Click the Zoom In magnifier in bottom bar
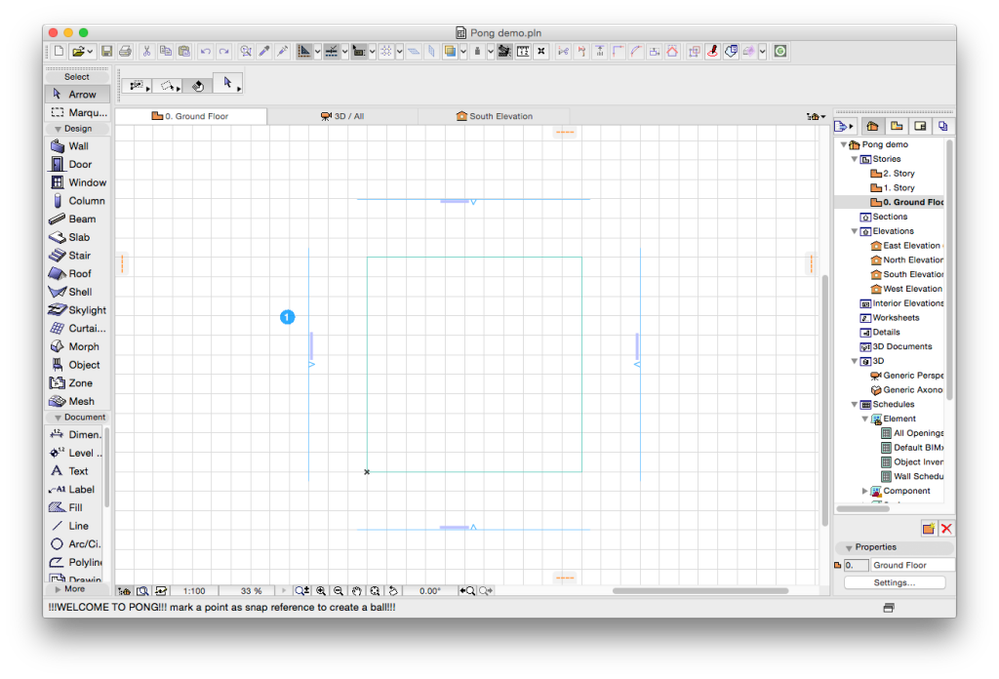The image size is (999, 679). (x=321, y=591)
